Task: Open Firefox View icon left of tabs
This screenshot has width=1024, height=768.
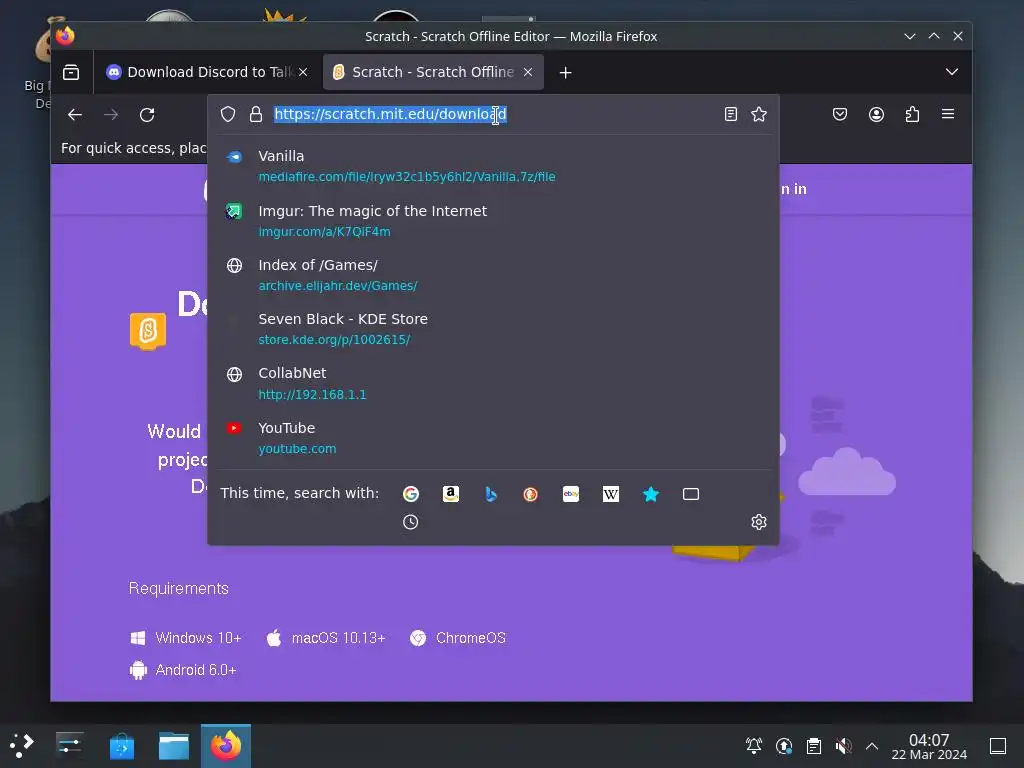Action: click(x=71, y=72)
